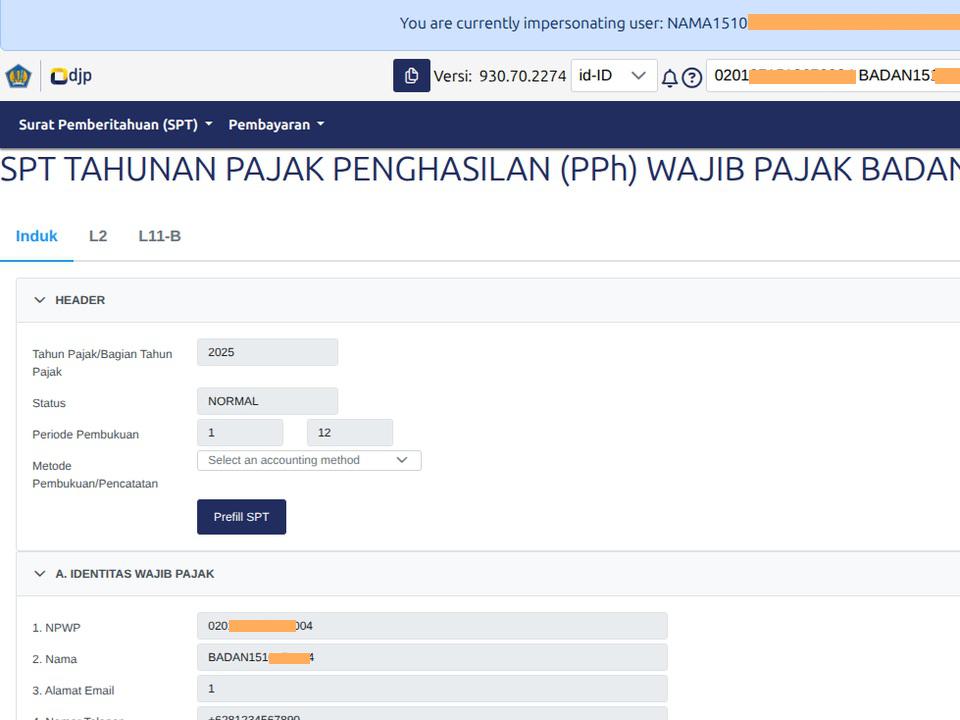Click the Ministry of Finance emblem logo
Viewport: 960px width, 720px height.
tap(18, 77)
